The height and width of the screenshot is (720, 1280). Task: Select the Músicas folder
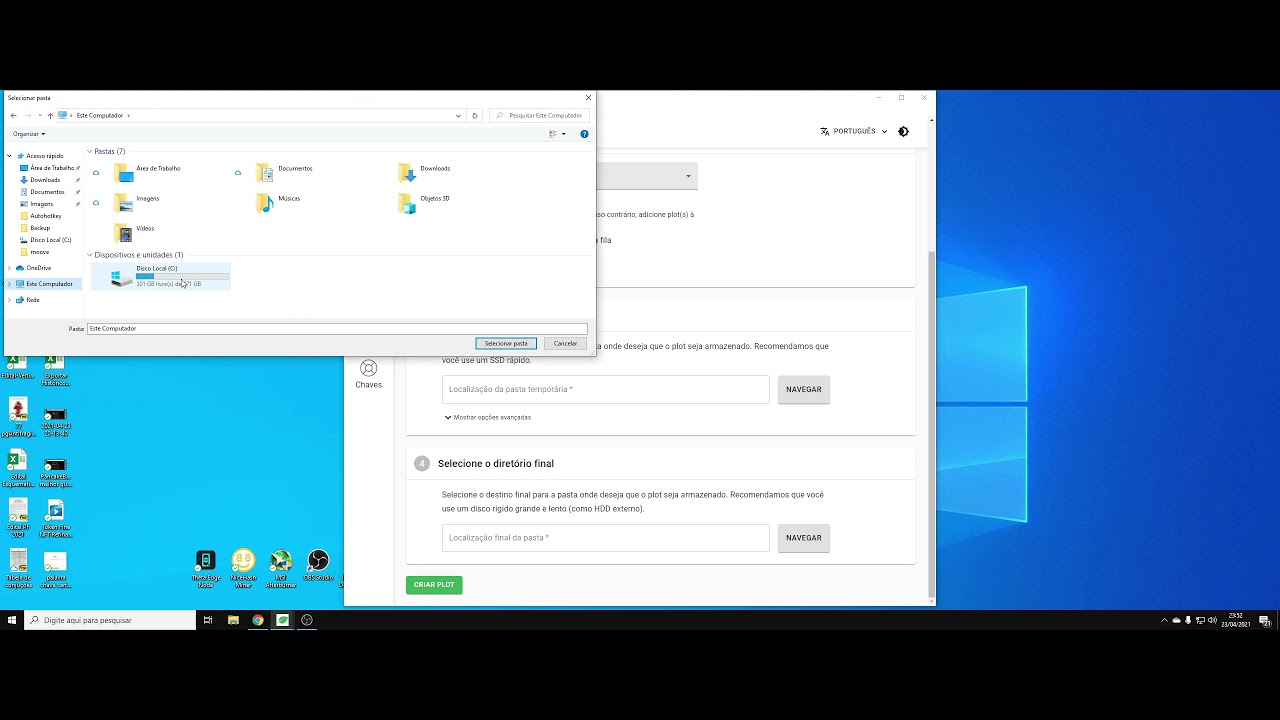(278, 203)
